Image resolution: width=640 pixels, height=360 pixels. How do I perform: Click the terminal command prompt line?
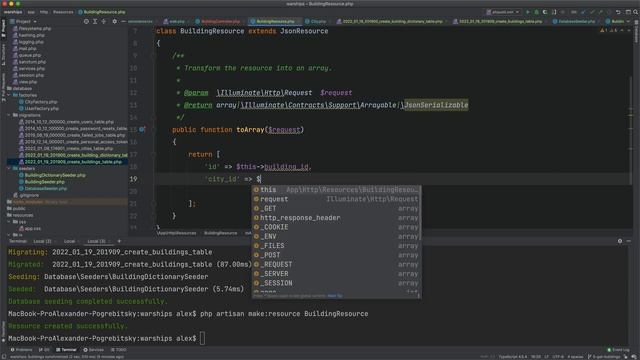tap(106, 338)
